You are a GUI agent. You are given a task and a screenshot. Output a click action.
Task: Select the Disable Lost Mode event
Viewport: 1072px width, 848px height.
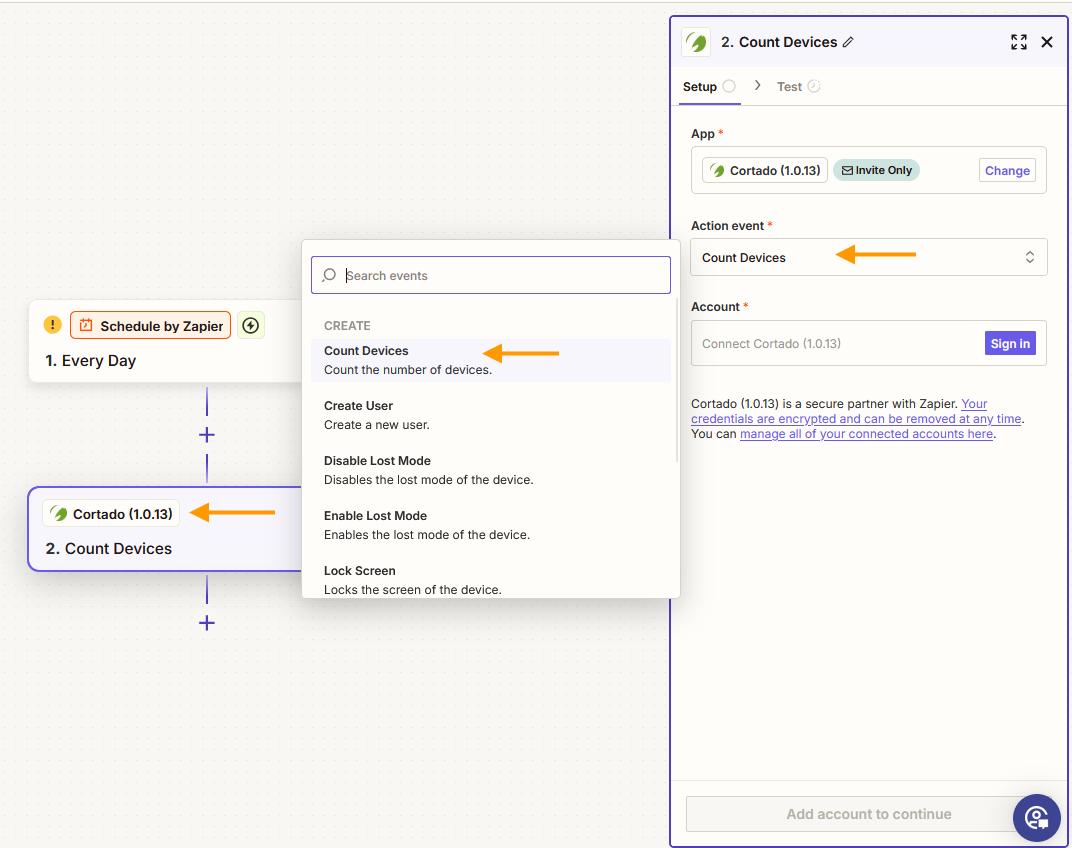click(x=491, y=470)
